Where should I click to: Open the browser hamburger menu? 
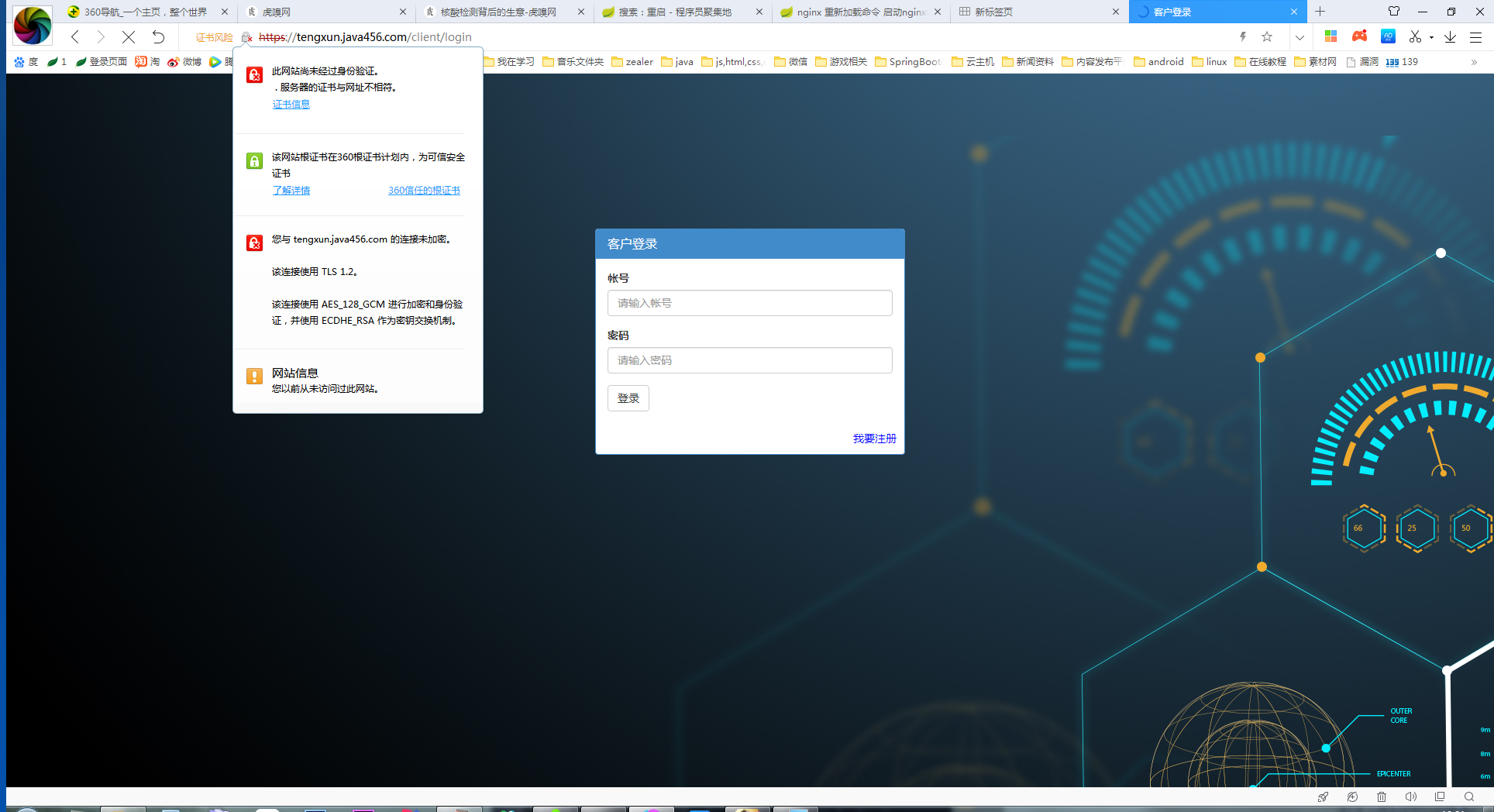click(x=1476, y=36)
